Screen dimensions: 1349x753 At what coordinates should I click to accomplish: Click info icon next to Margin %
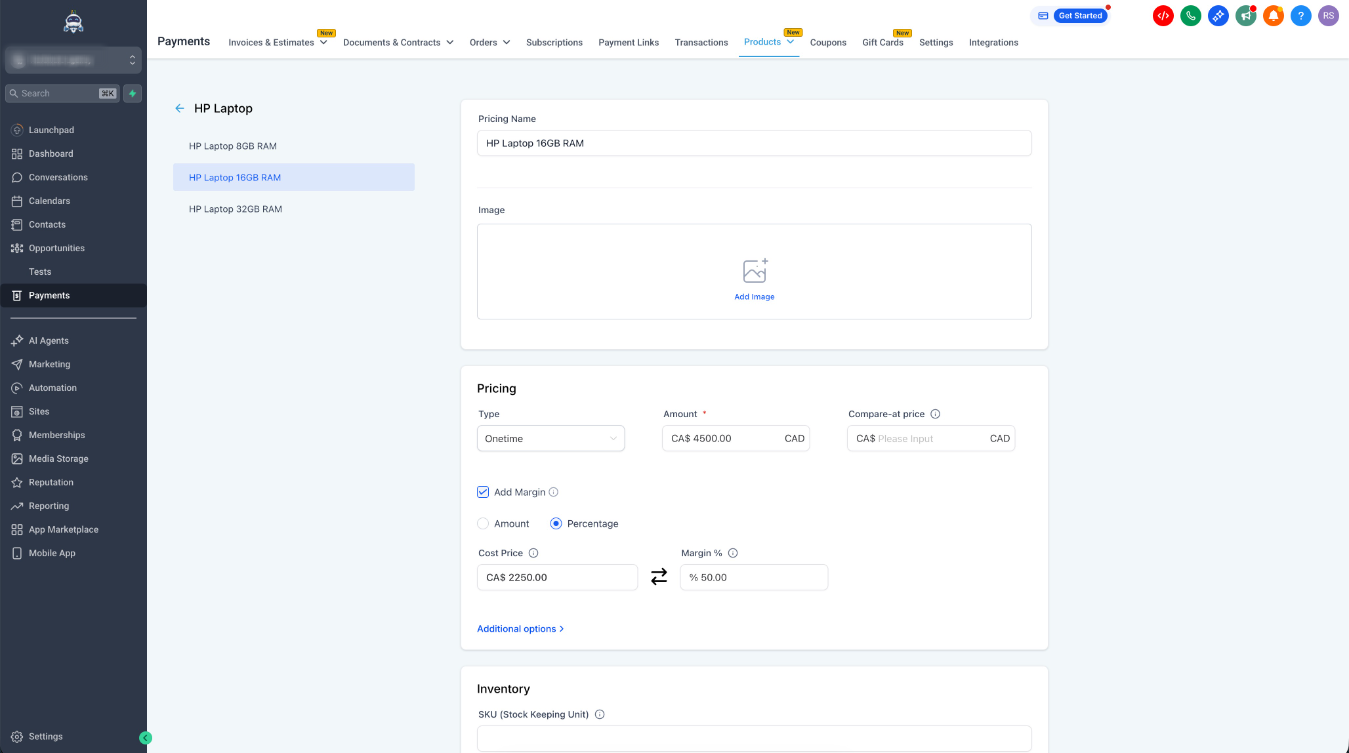coord(733,553)
